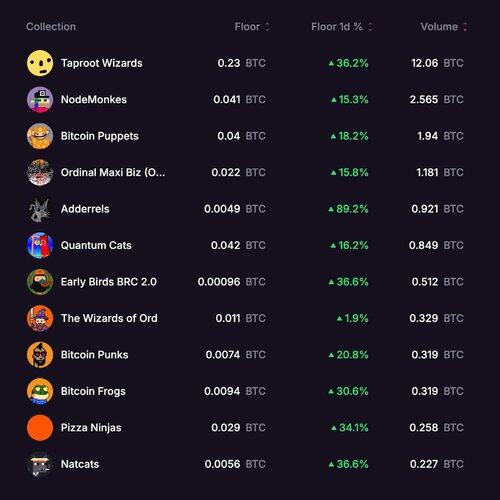This screenshot has width=500, height=500.
Task: Click the Volume column header label
Action: pyautogui.click(x=439, y=27)
